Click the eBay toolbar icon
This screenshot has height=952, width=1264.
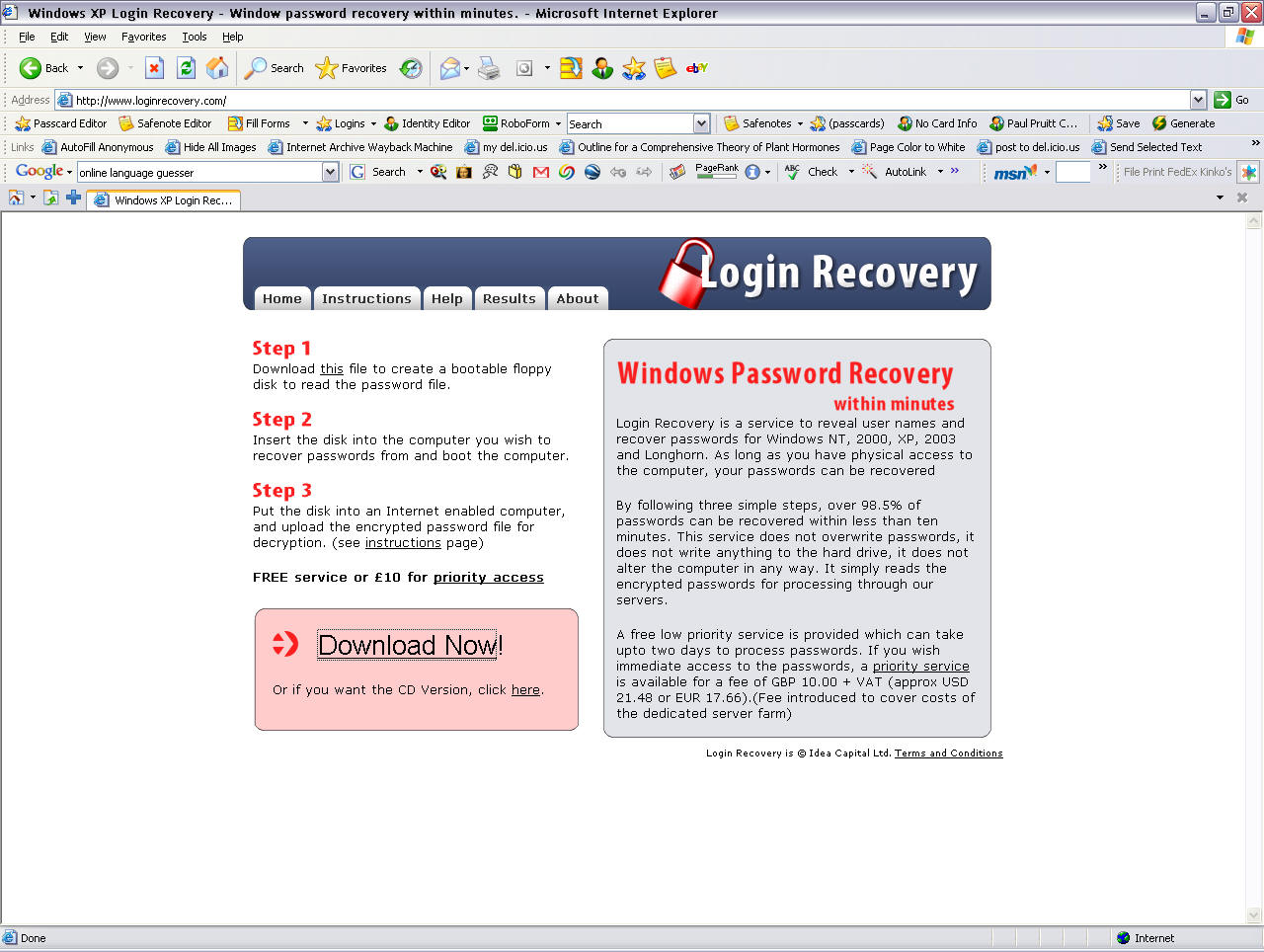point(697,68)
